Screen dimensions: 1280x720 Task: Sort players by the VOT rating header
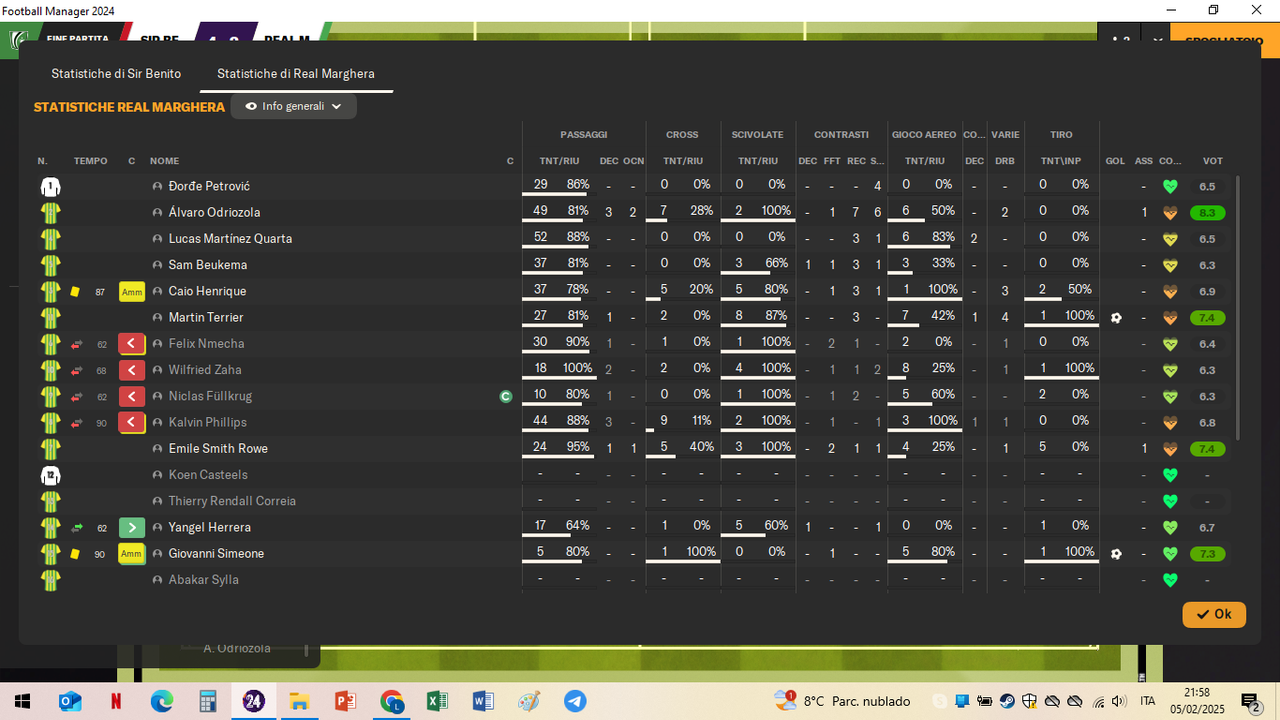pyautogui.click(x=1213, y=161)
